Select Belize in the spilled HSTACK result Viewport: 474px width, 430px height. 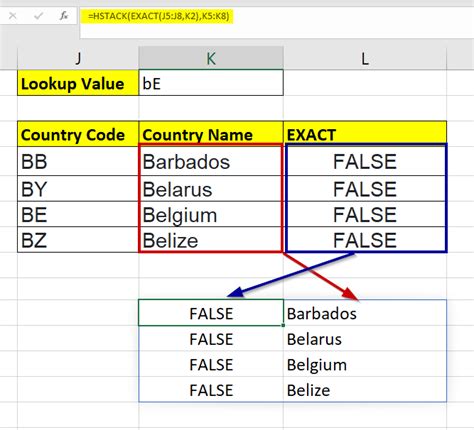[365, 390]
